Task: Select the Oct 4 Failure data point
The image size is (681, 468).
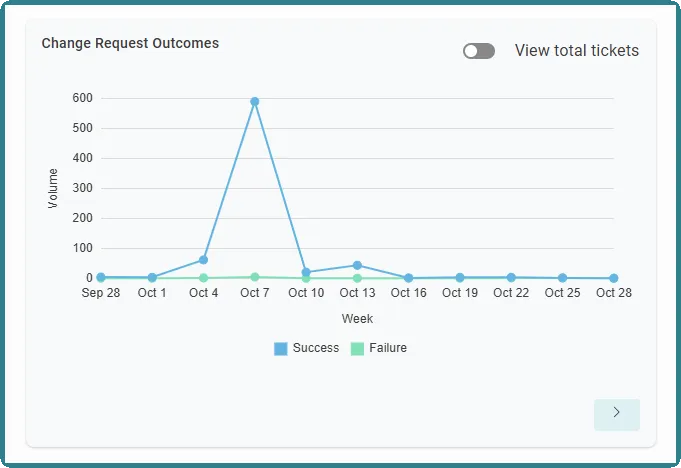Action: tap(203, 278)
